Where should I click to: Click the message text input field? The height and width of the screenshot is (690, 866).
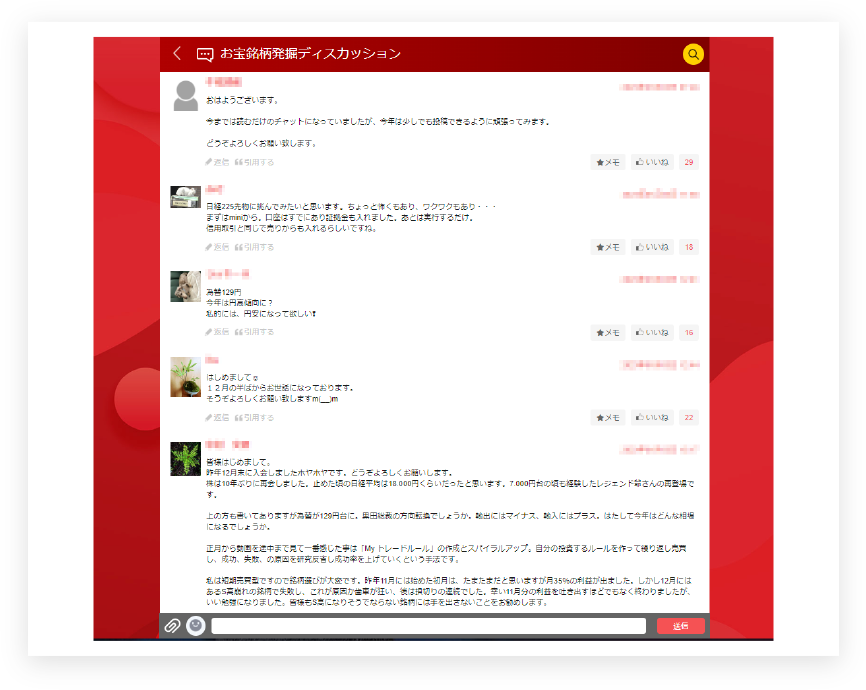pos(428,626)
